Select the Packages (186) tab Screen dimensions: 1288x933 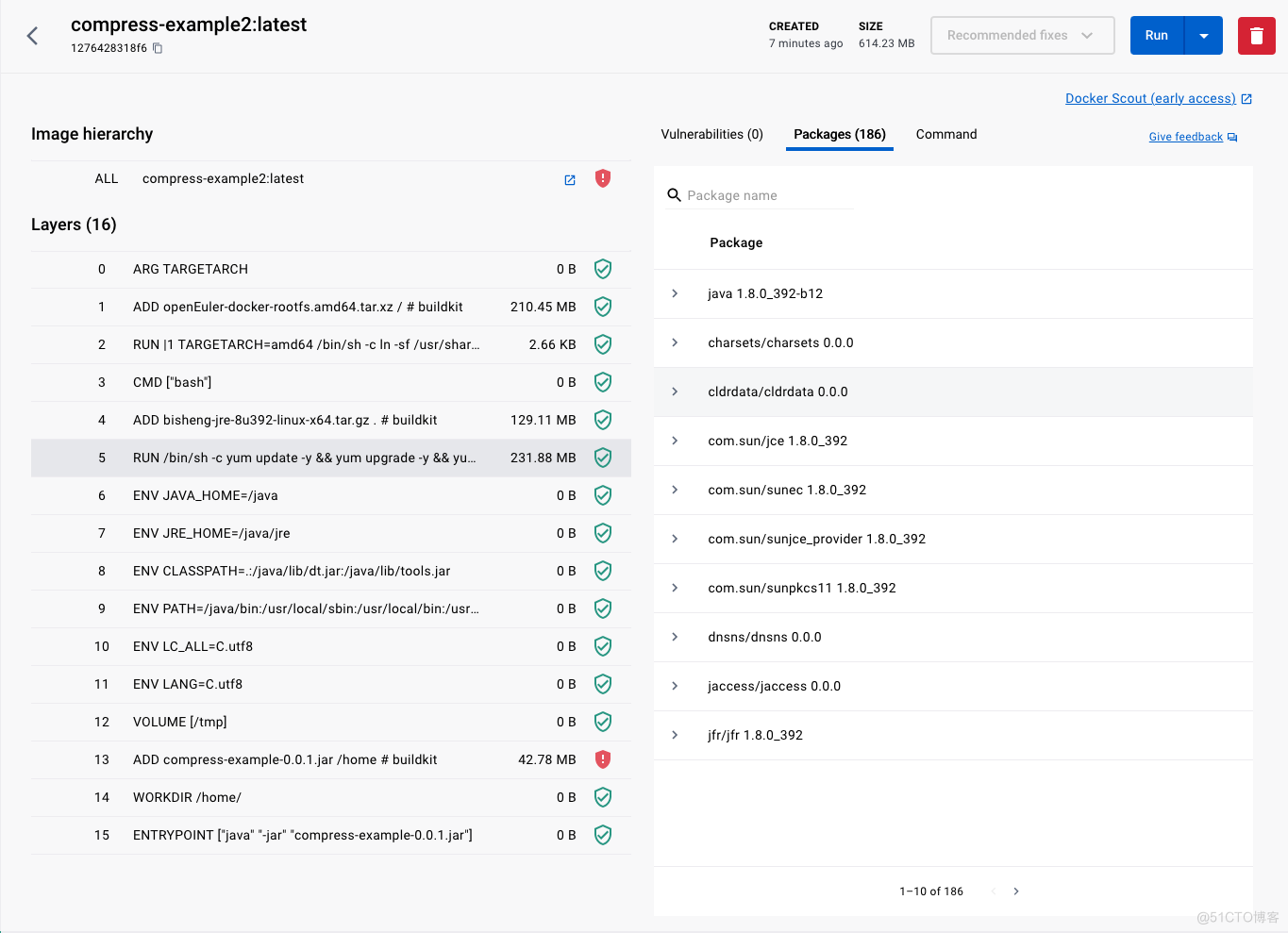coord(840,134)
